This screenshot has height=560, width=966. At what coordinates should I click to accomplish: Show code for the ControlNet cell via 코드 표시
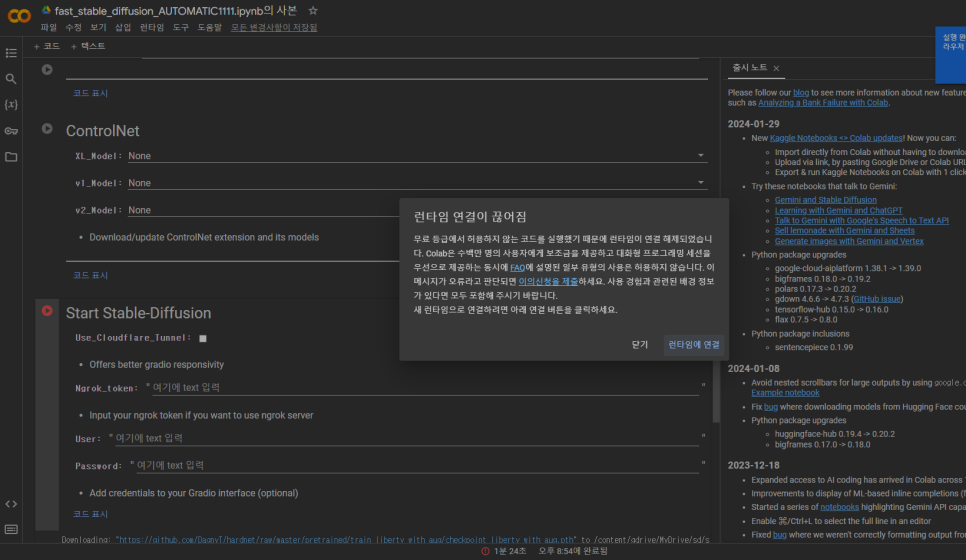(x=90, y=275)
